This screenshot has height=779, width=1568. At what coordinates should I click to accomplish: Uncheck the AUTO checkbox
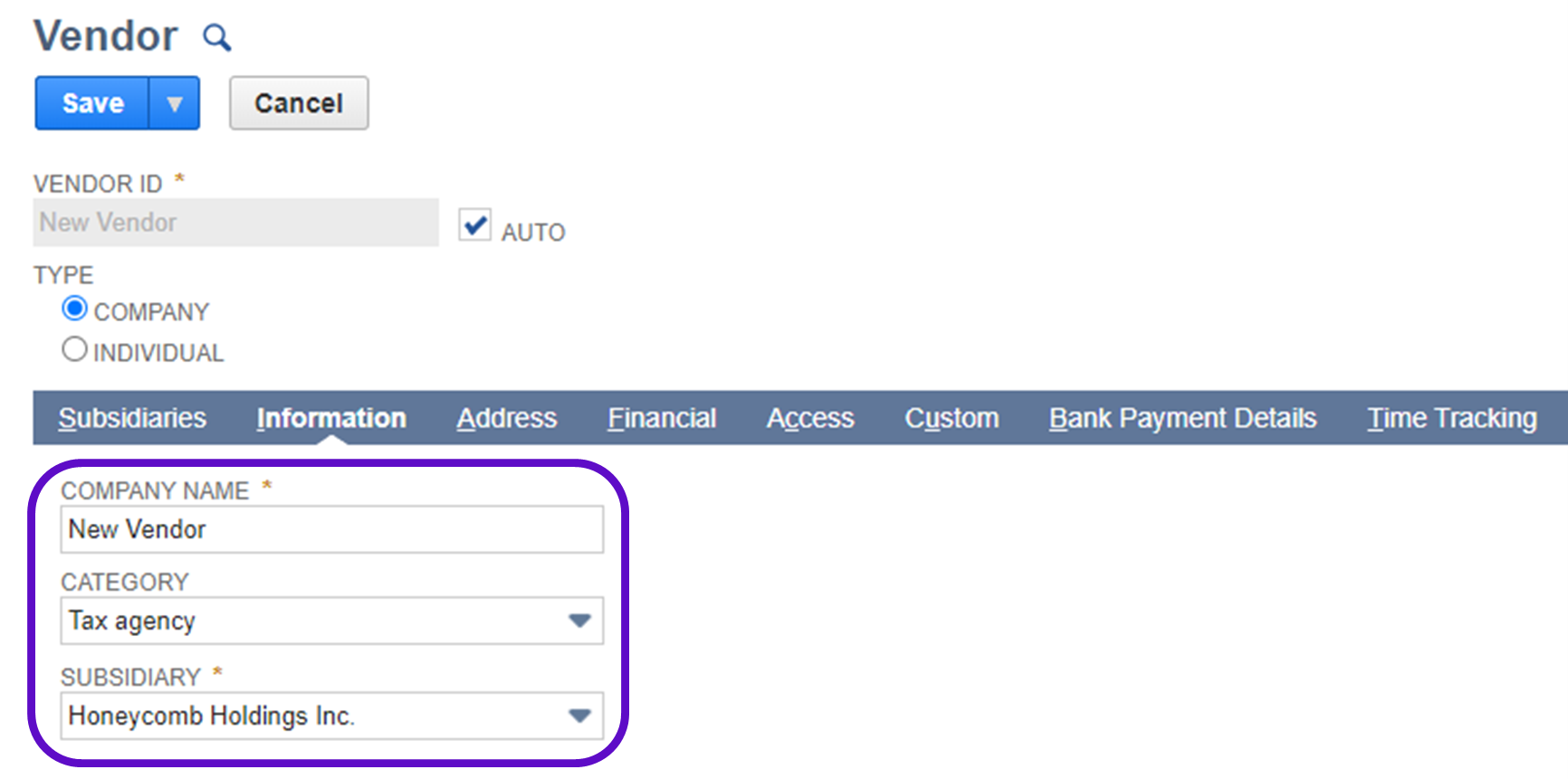(x=474, y=224)
